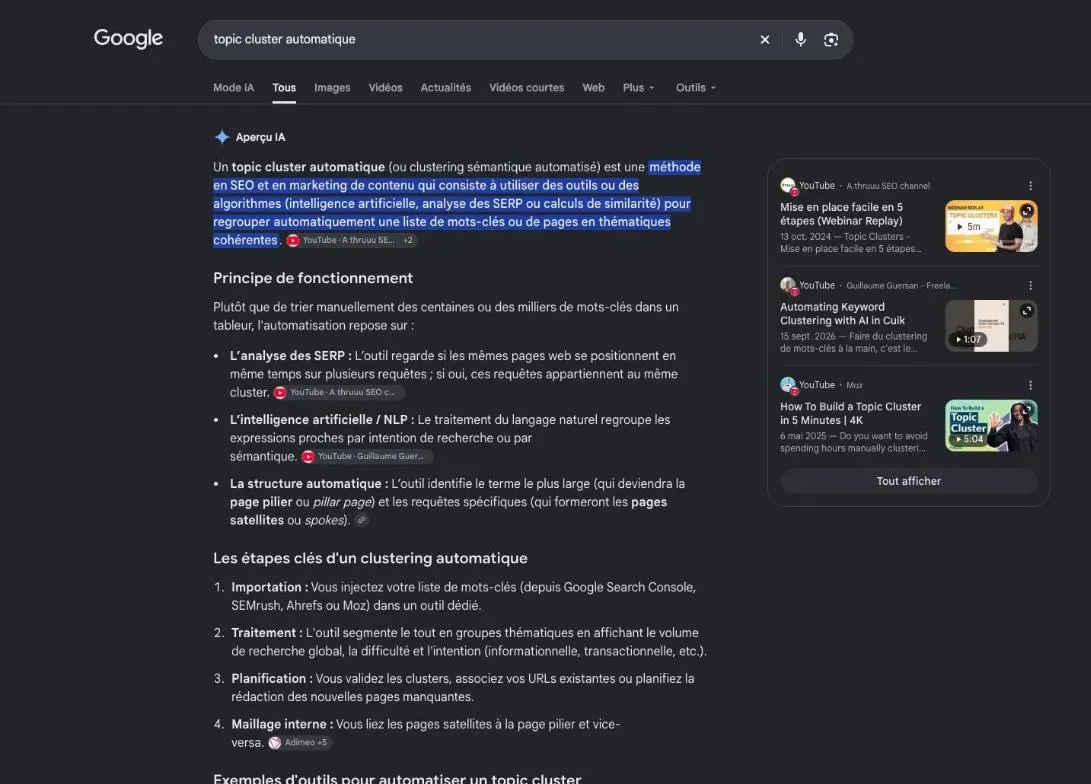Click the step label 'Traitement :'
The image size is (1091, 784).
(267, 632)
